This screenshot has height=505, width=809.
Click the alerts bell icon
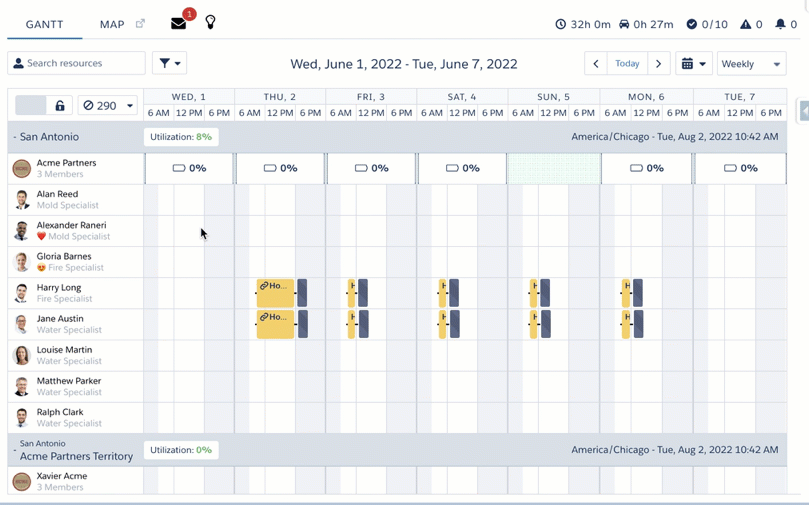(x=780, y=24)
